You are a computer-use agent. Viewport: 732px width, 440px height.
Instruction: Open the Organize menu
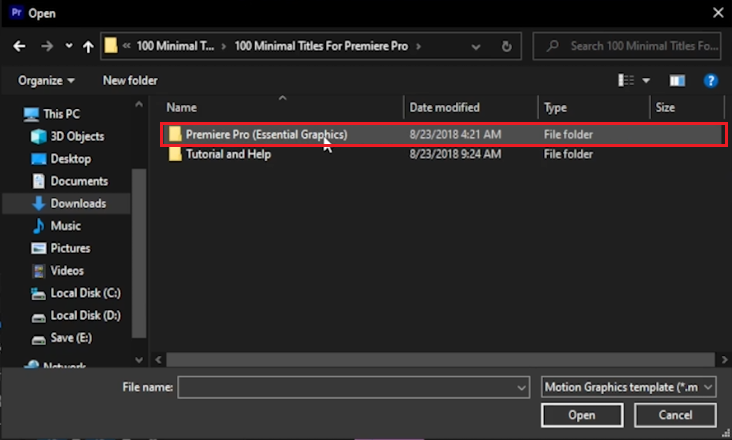pos(46,81)
